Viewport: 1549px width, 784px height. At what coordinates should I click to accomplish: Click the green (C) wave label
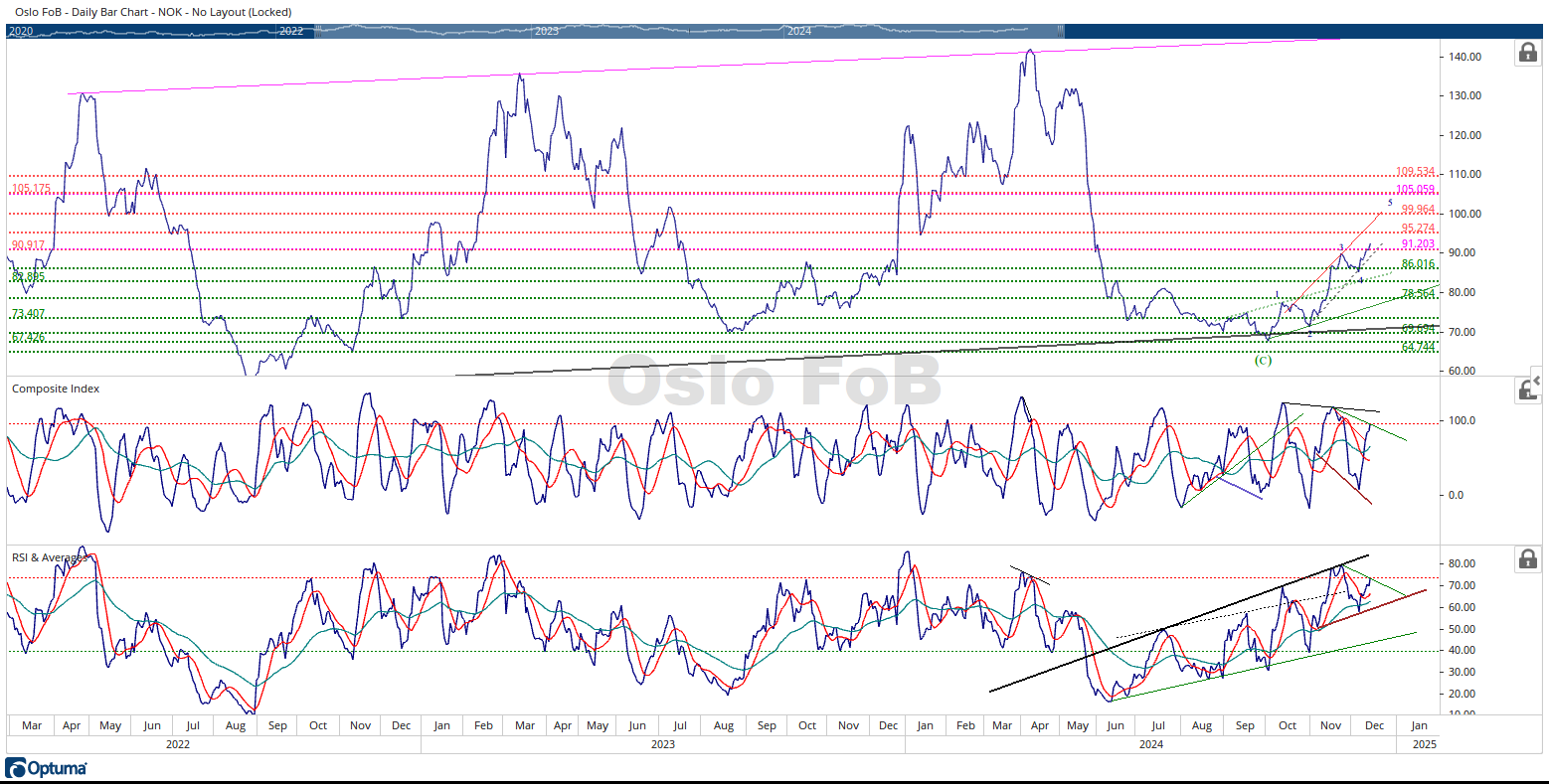click(1263, 360)
